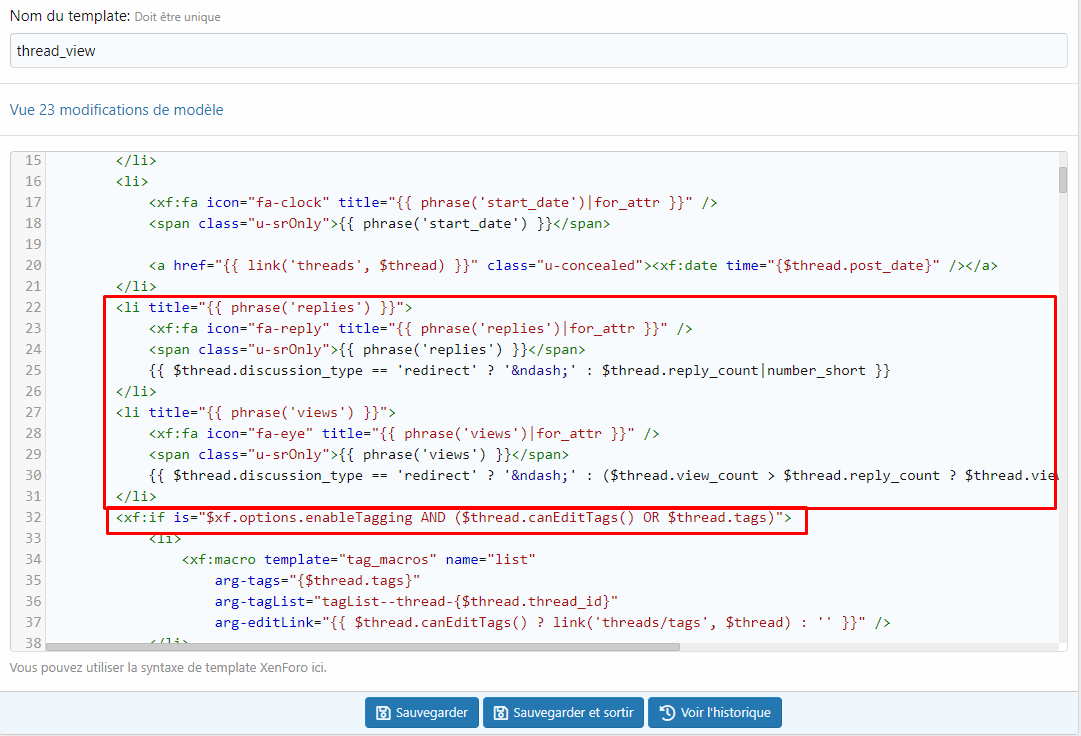Click line 22 li title replies code

pos(264,307)
